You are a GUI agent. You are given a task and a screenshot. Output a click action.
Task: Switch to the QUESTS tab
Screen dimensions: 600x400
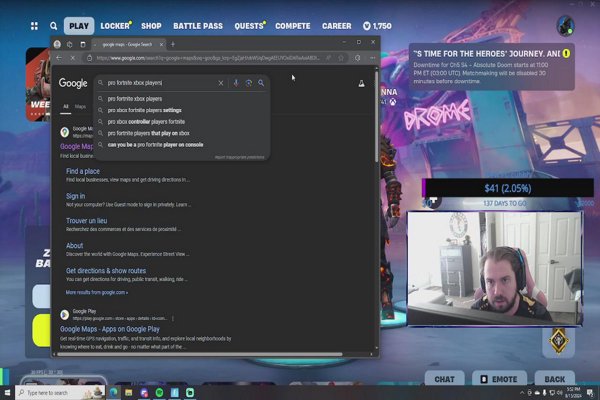click(x=249, y=26)
